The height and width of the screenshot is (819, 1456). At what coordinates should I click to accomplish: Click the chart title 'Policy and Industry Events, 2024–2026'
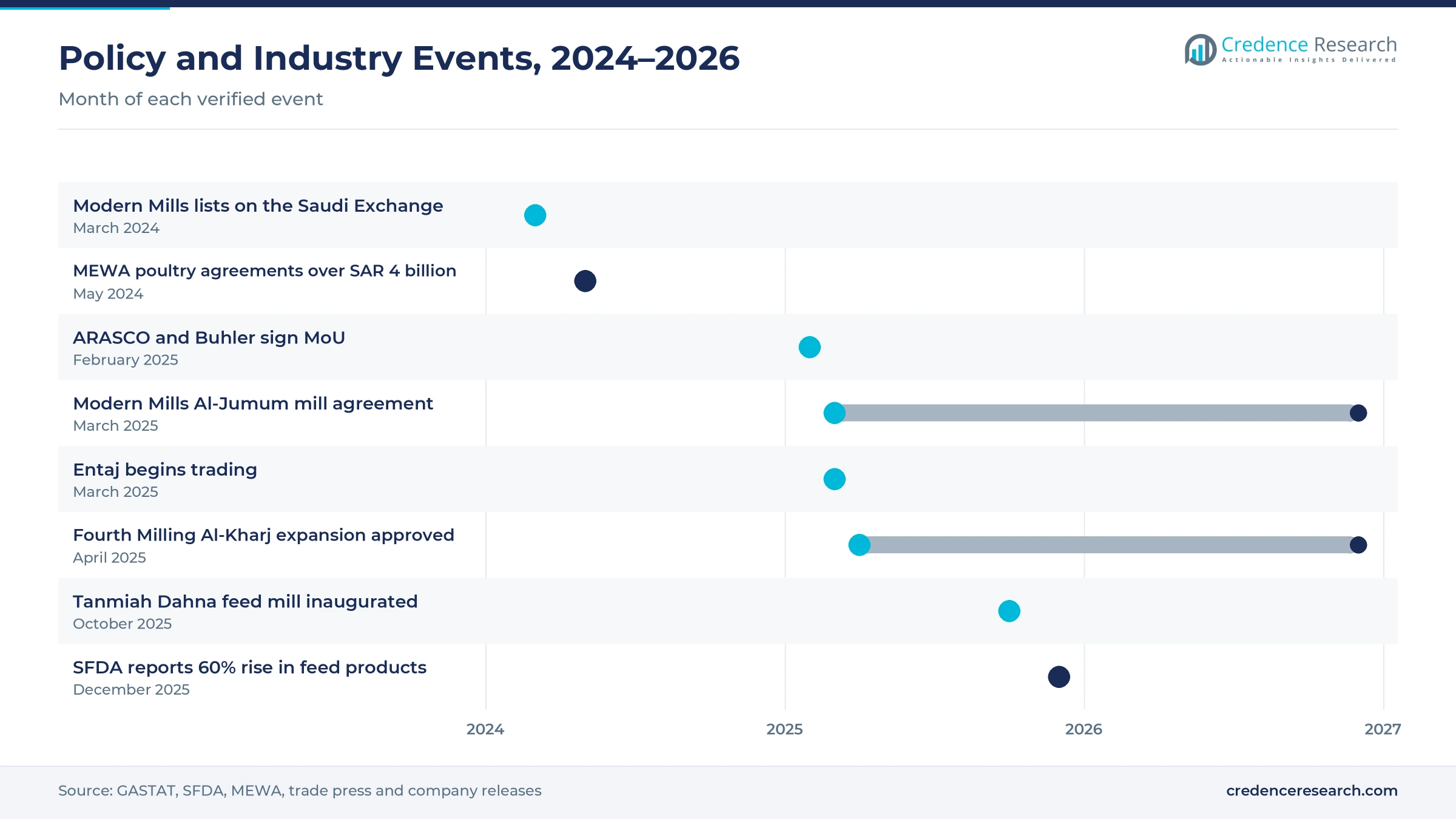[x=399, y=58]
